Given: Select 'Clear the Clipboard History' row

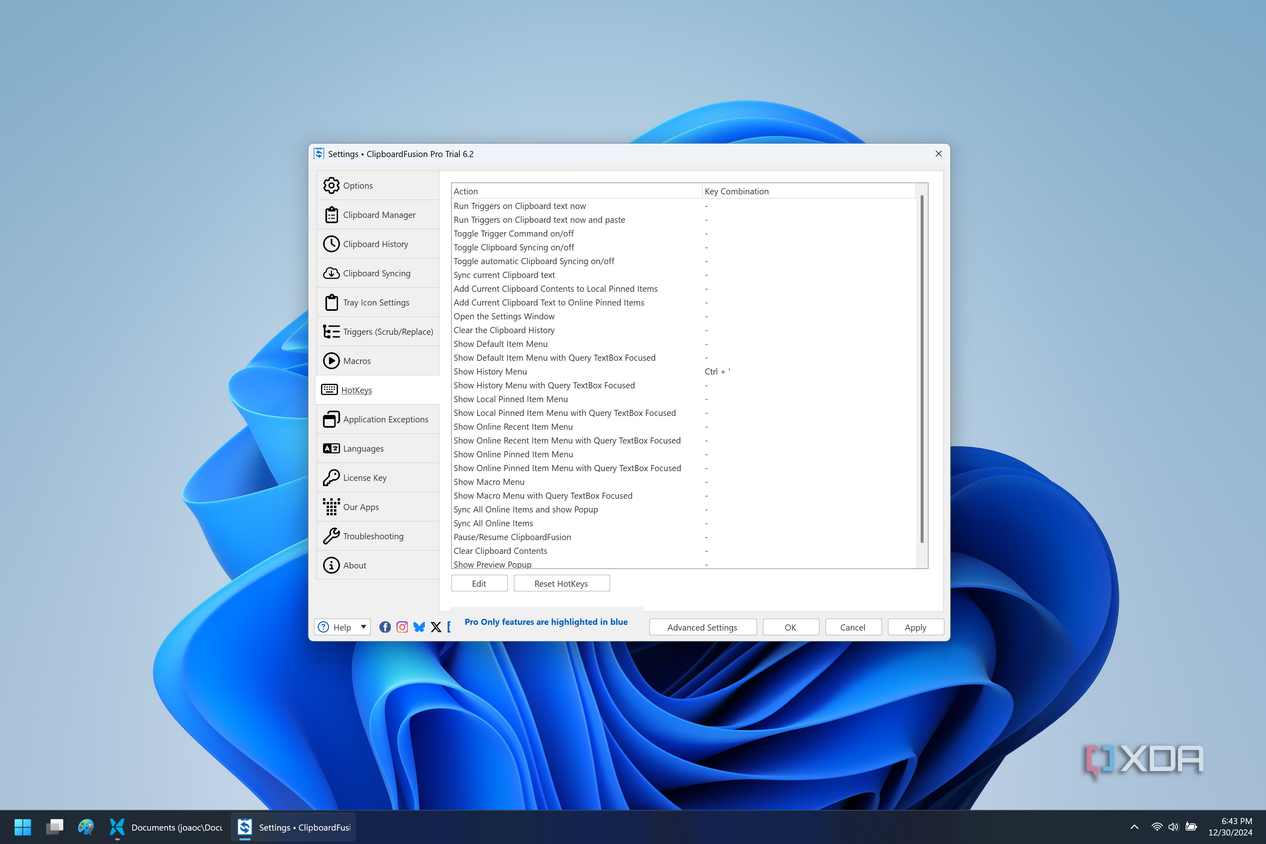Looking at the screenshot, I should point(685,330).
